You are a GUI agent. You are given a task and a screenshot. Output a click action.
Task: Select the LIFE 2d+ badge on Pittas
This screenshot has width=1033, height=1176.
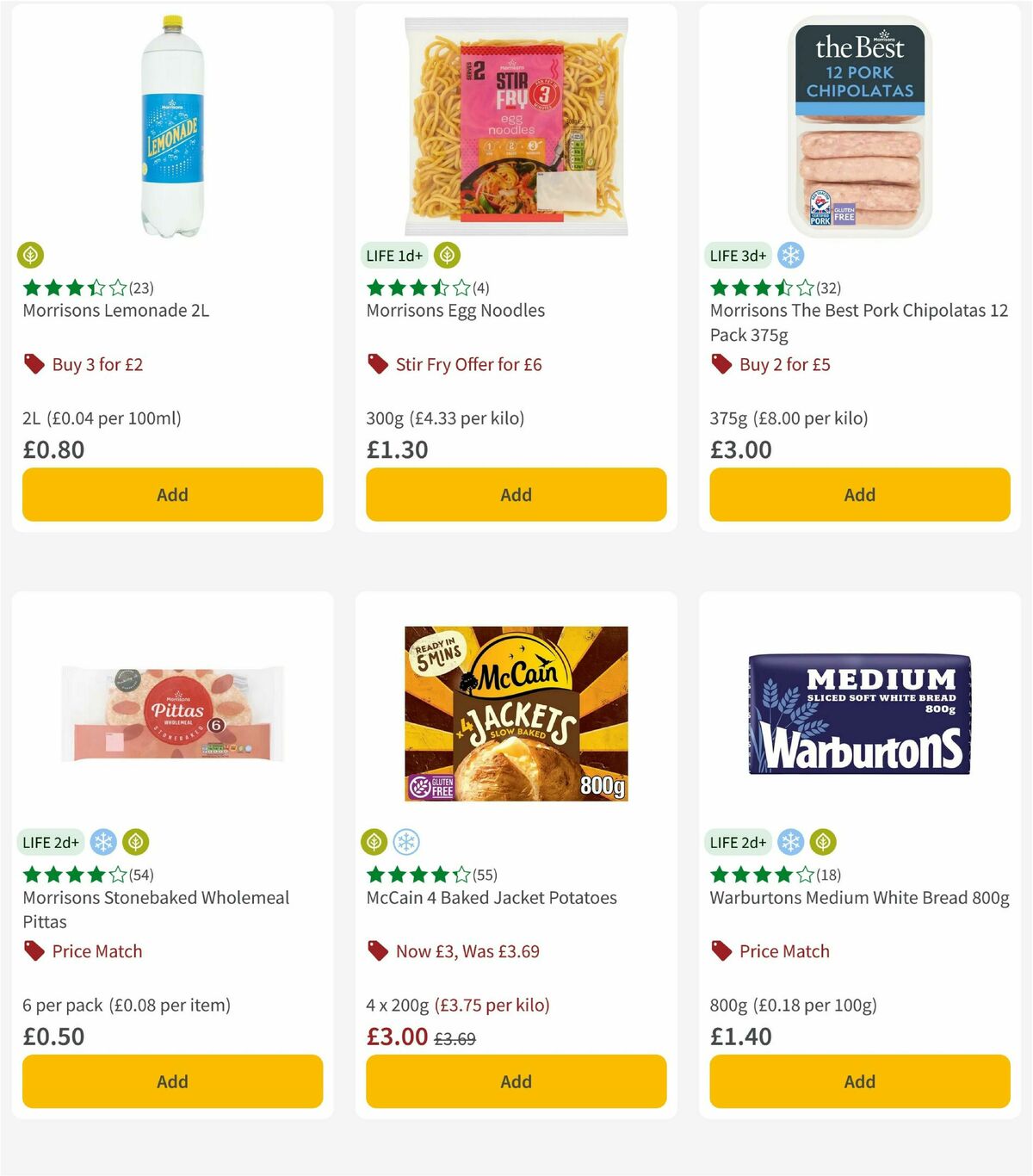[51, 841]
